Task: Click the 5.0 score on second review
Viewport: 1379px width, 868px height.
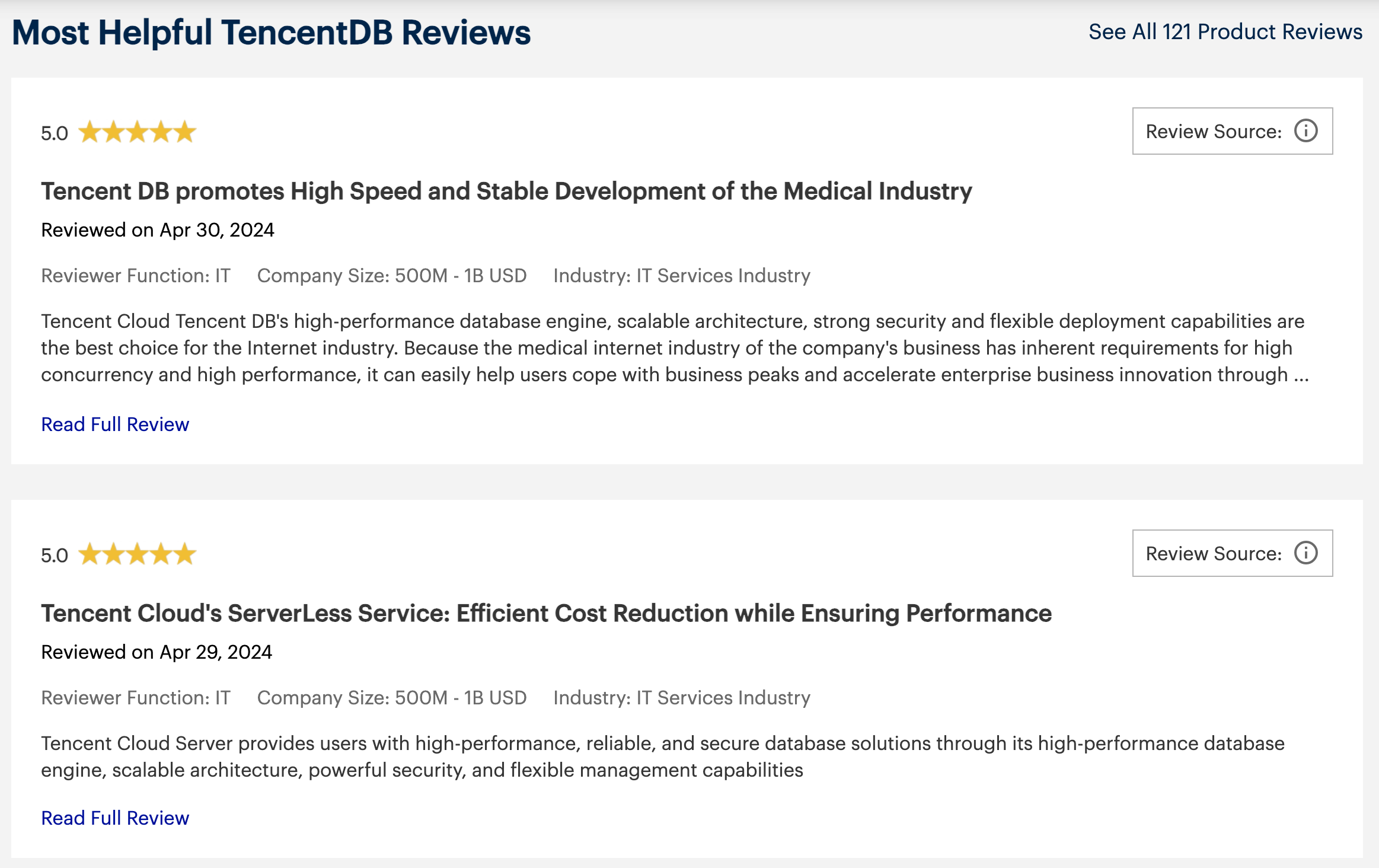Action: click(55, 556)
